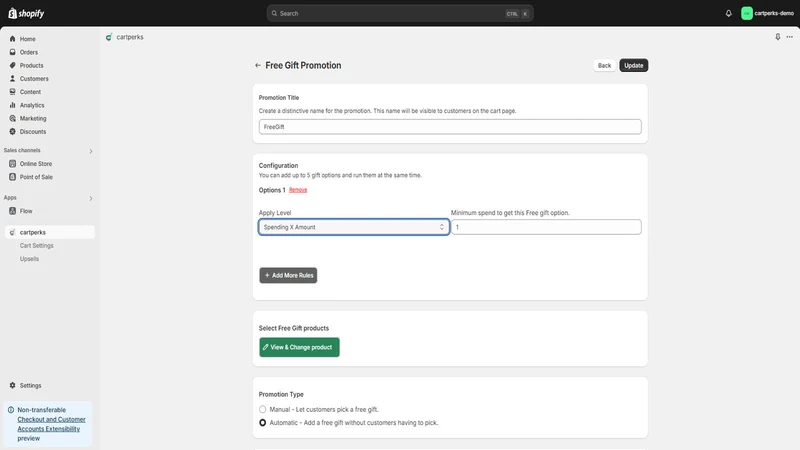This screenshot has width=800, height=450.
Task: Open the Apply Level dropdown
Action: [x=354, y=227]
